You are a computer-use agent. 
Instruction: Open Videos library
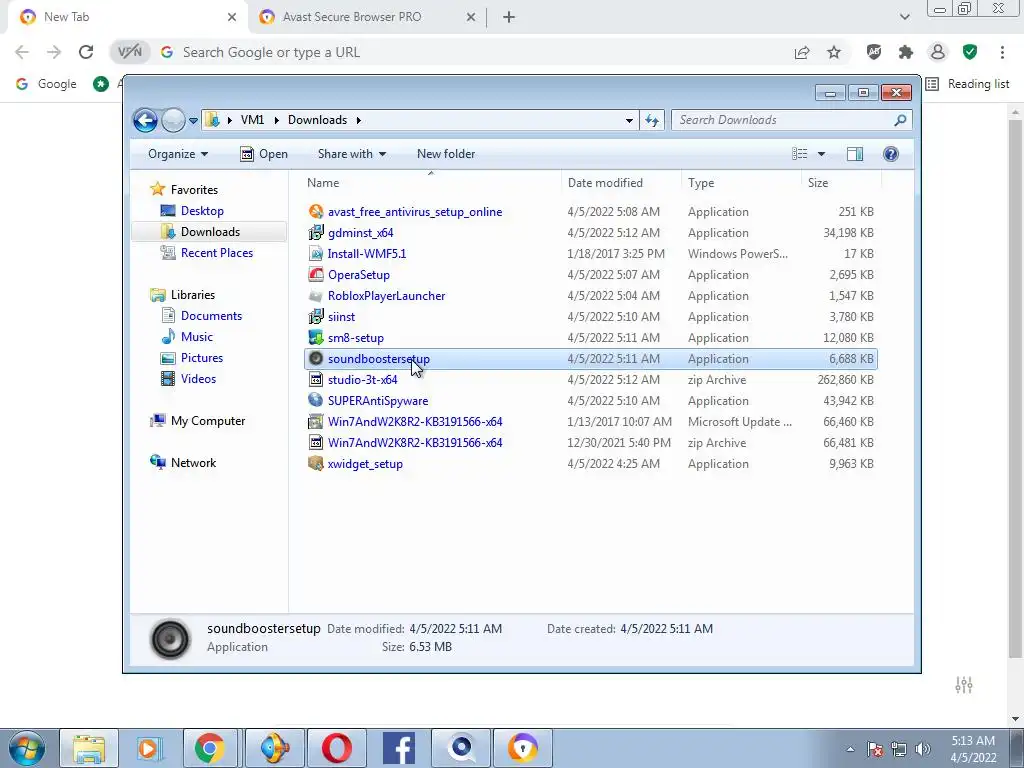(x=198, y=379)
